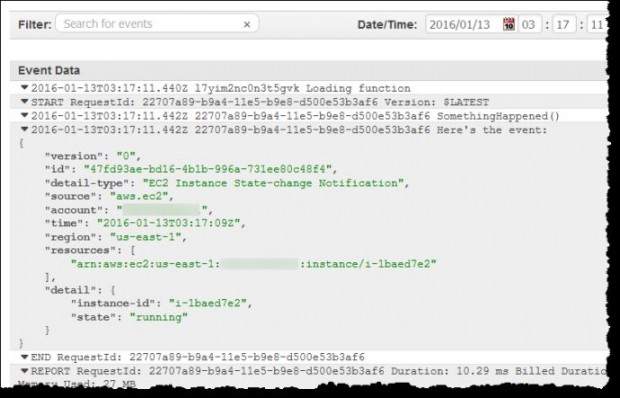620x398 pixels.
Task: Click the resources ARN string with instance/i-1baed7e2
Action: [x=253, y=264]
